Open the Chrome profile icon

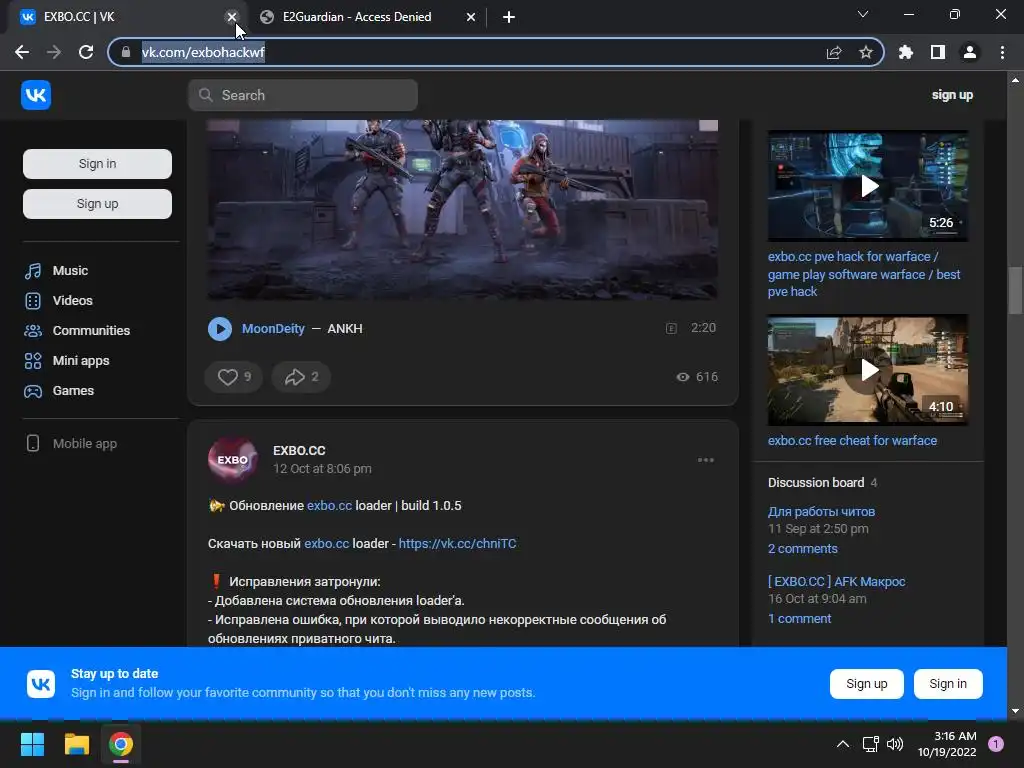[x=970, y=52]
